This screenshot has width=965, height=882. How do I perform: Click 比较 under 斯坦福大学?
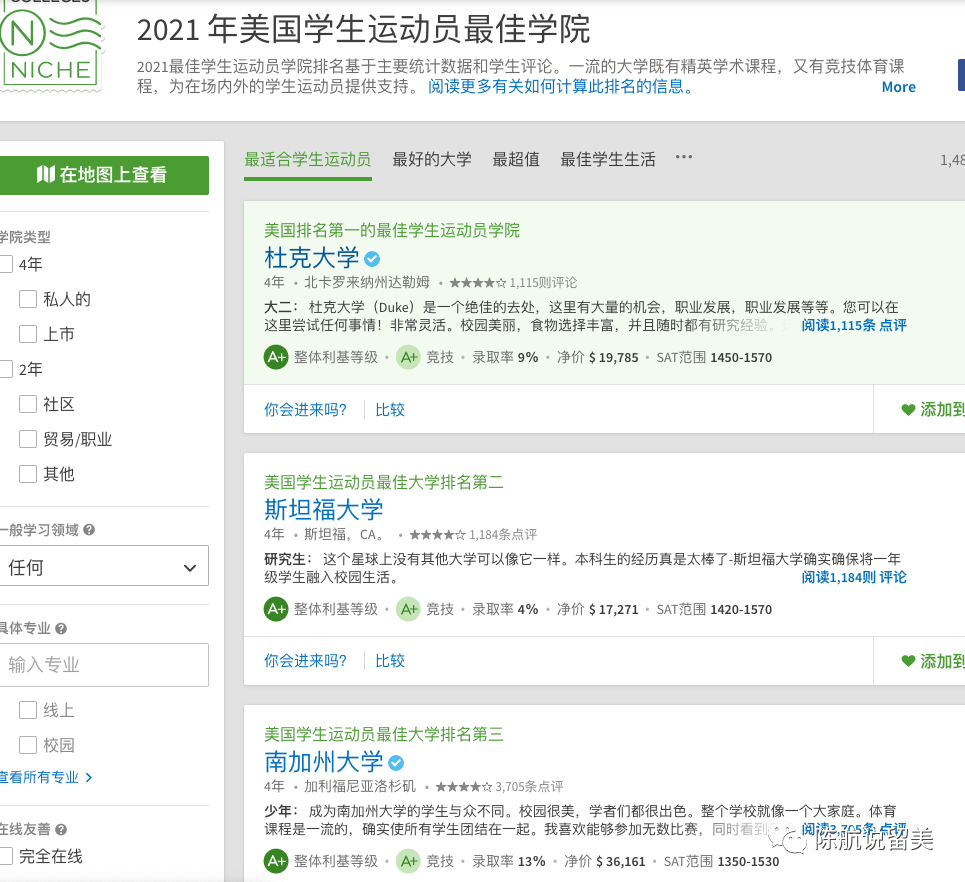390,661
